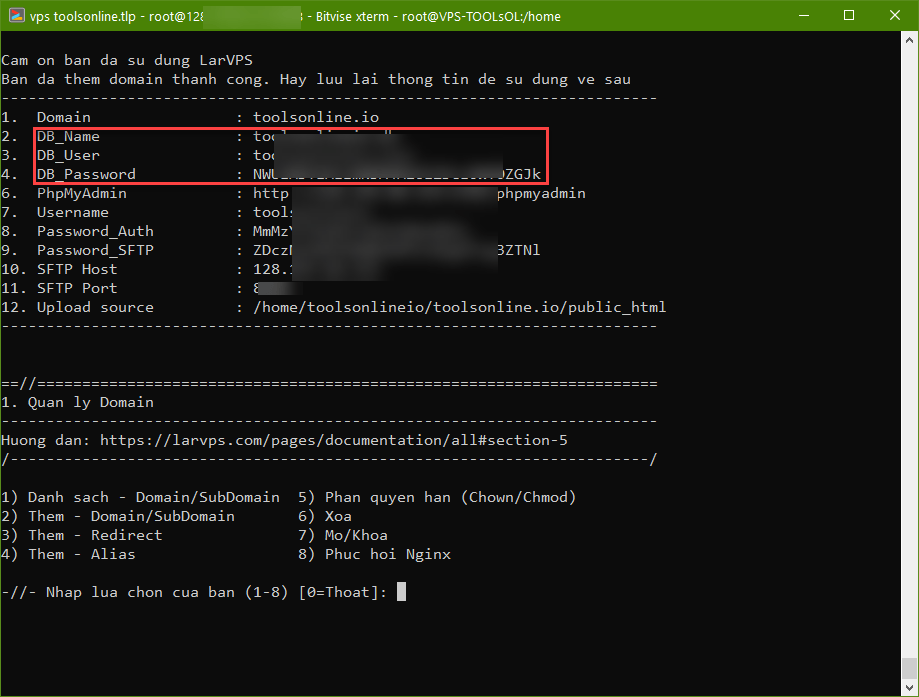The width and height of the screenshot is (919, 697).
Task: Click the 'Password_SFTP' label
Action: (95, 250)
